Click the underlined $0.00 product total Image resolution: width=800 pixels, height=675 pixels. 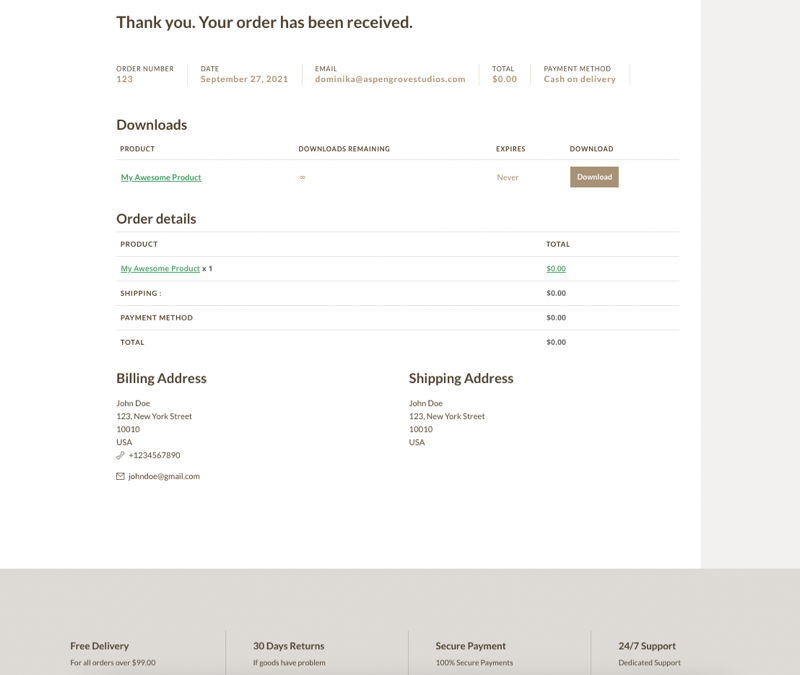(556, 268)
